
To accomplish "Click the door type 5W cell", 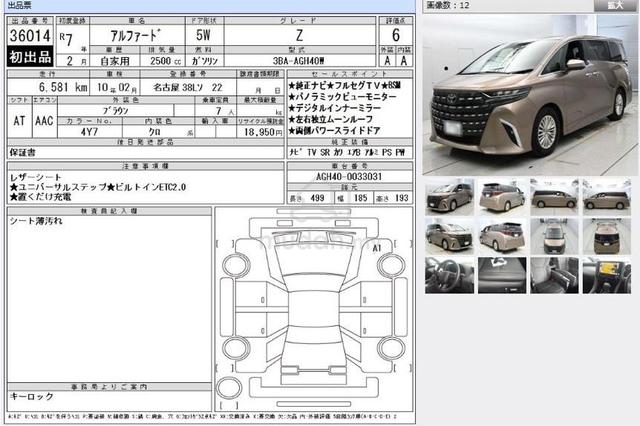I will click(203, 35).
